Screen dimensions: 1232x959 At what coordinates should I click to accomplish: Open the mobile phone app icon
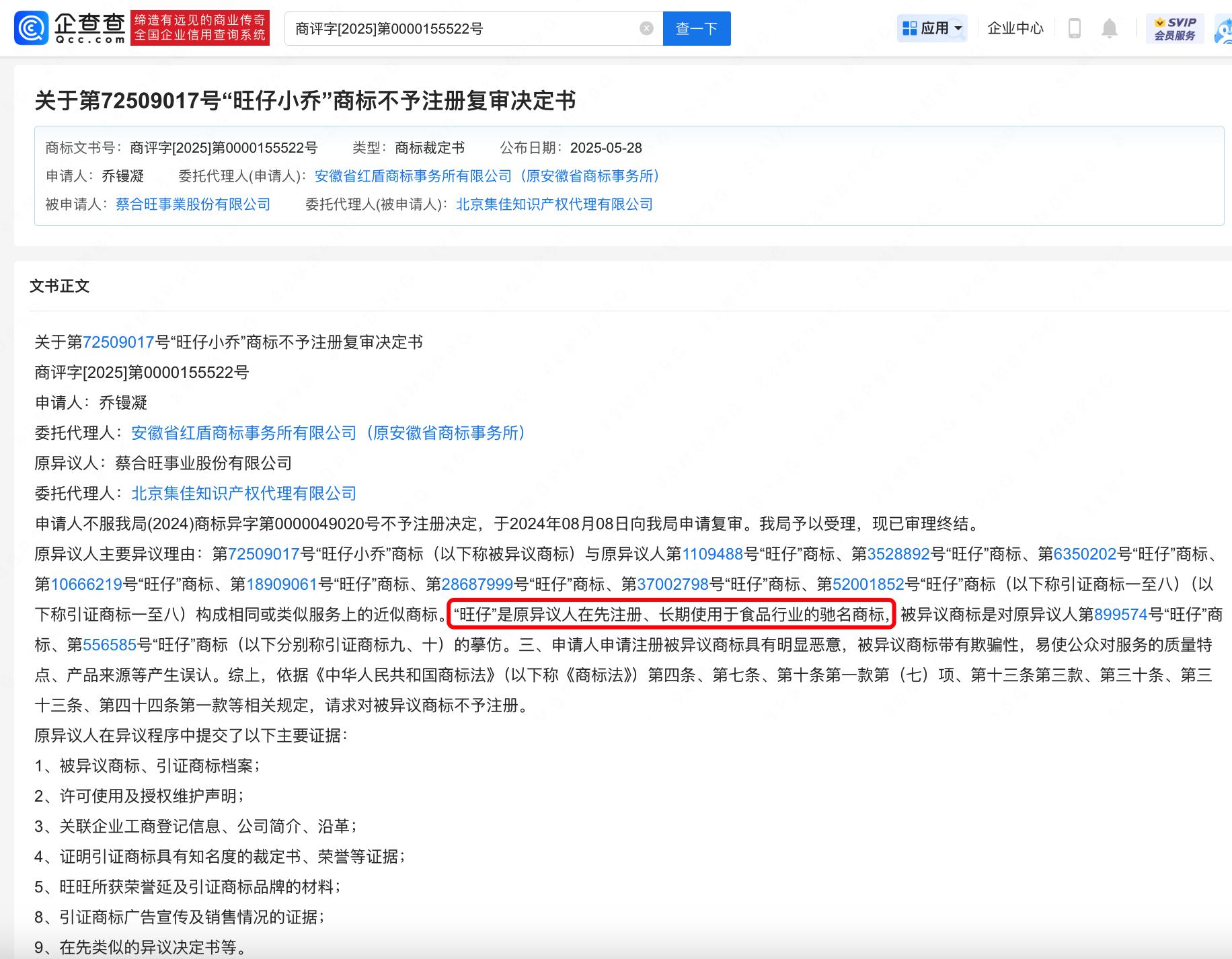[1074, 28]
